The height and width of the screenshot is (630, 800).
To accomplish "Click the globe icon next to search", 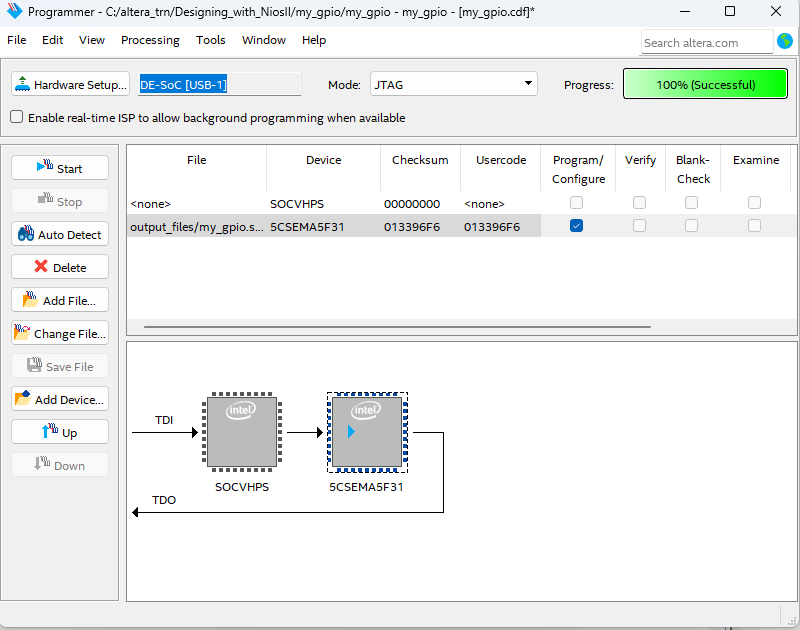I will click(x=784, y=41).
